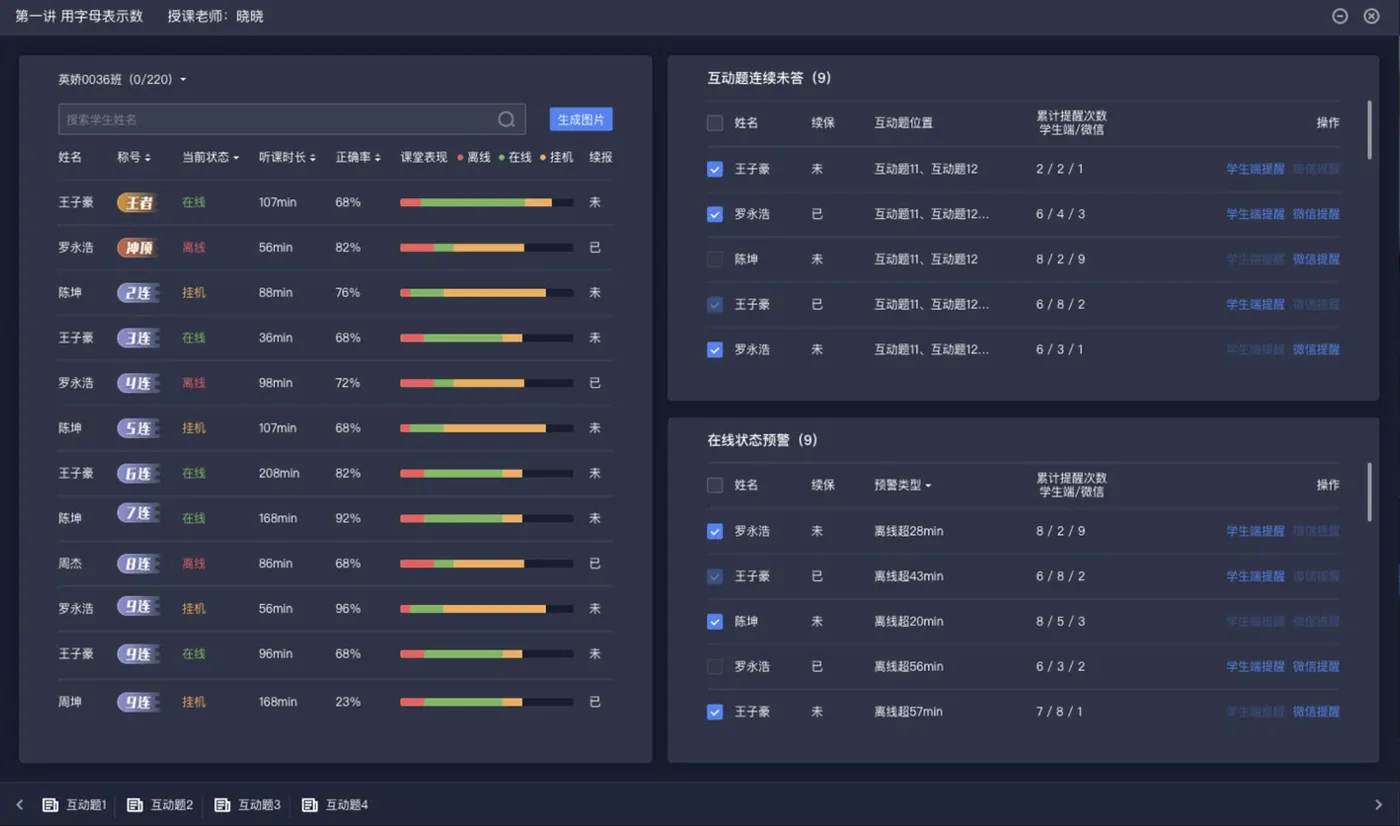This screenshot has width=1400, height=826.
Task: Sort students by 听课时长 using its sort arrows
Action: click(x=313, y=158)
